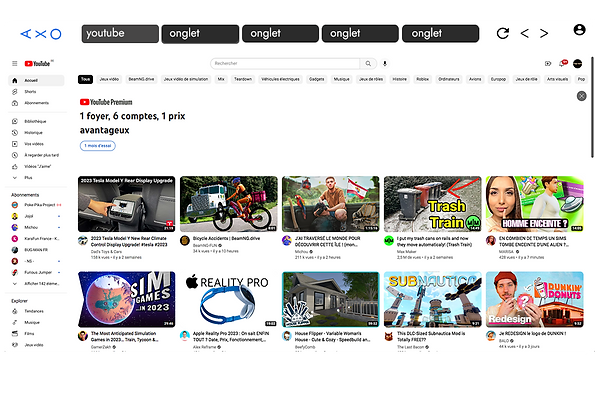The width and height of the screenshot is (600, 396).
Task: Play the Sim Games in 2023 video
Action: (127, 300)
